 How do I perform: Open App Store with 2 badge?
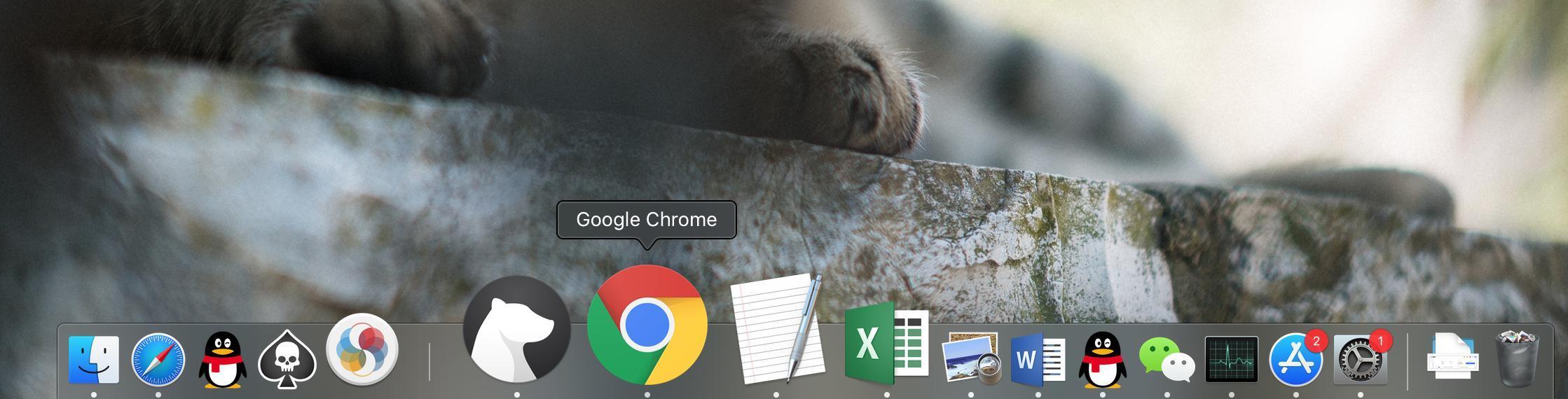click(1296, 358)
